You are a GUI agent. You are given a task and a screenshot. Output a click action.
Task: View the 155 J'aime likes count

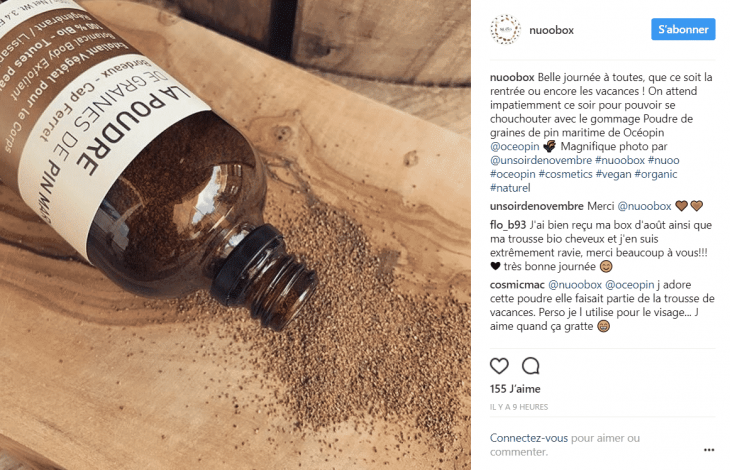[x=515, y=389]
